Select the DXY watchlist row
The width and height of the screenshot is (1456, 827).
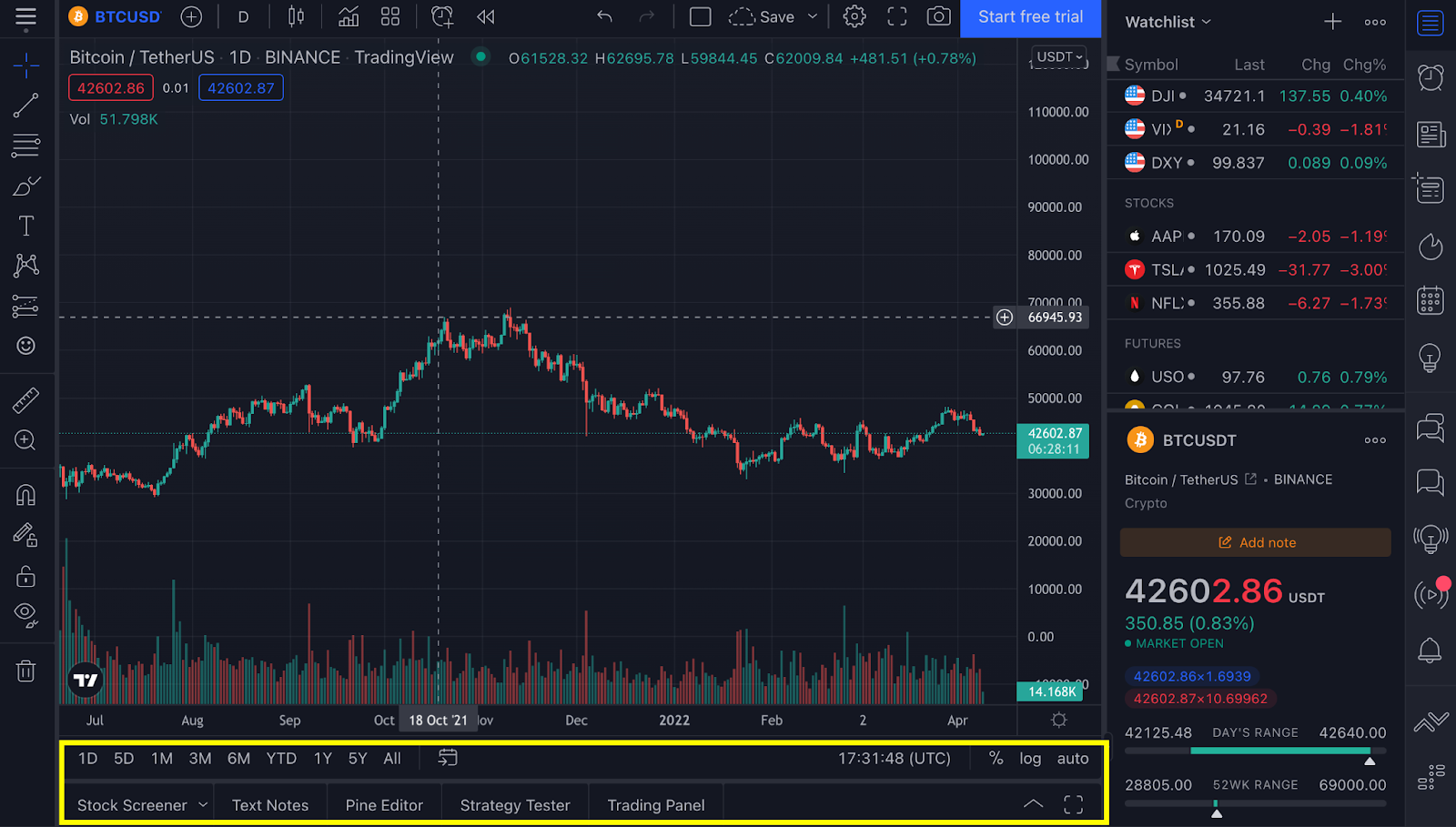pos(1255,163)
